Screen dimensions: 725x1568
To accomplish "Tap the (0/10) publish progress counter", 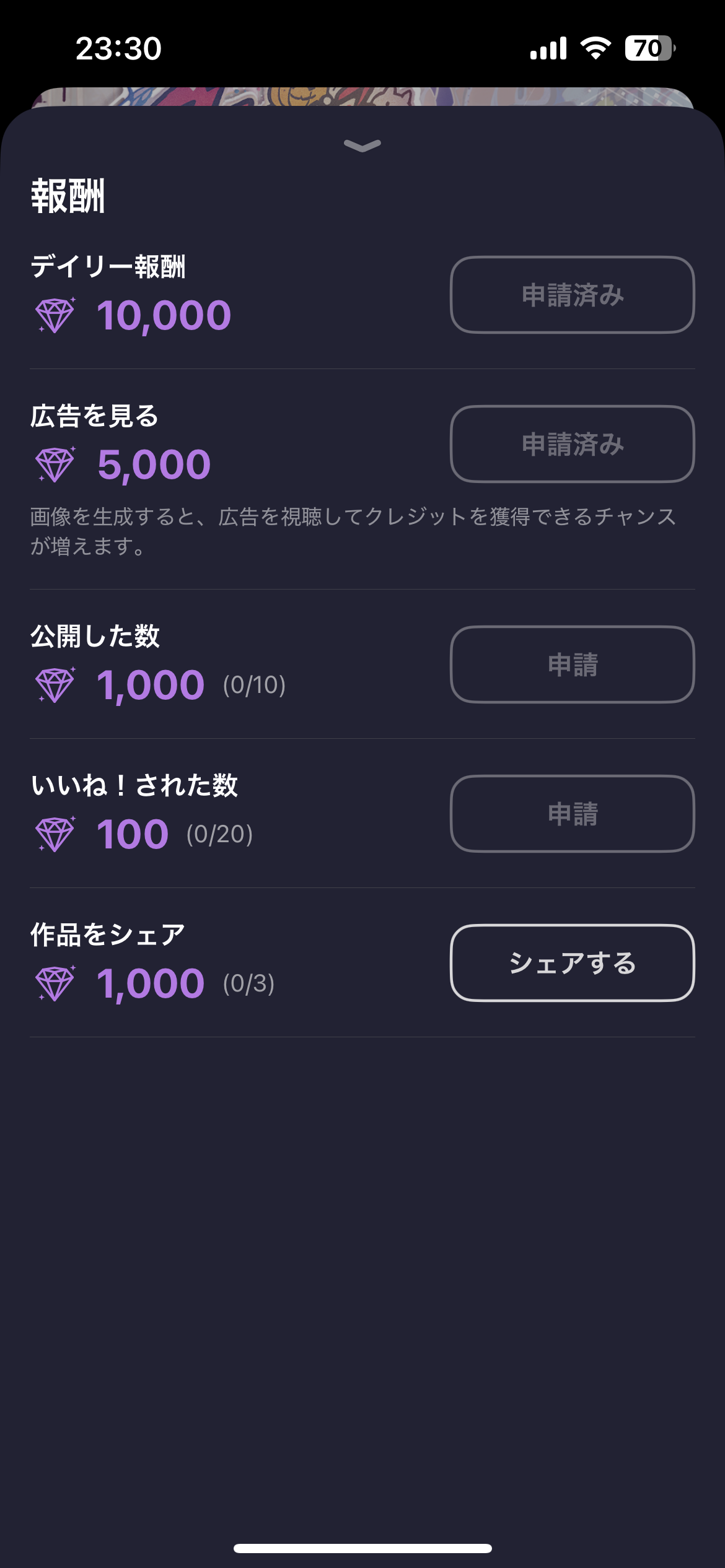I will [254, 686].
